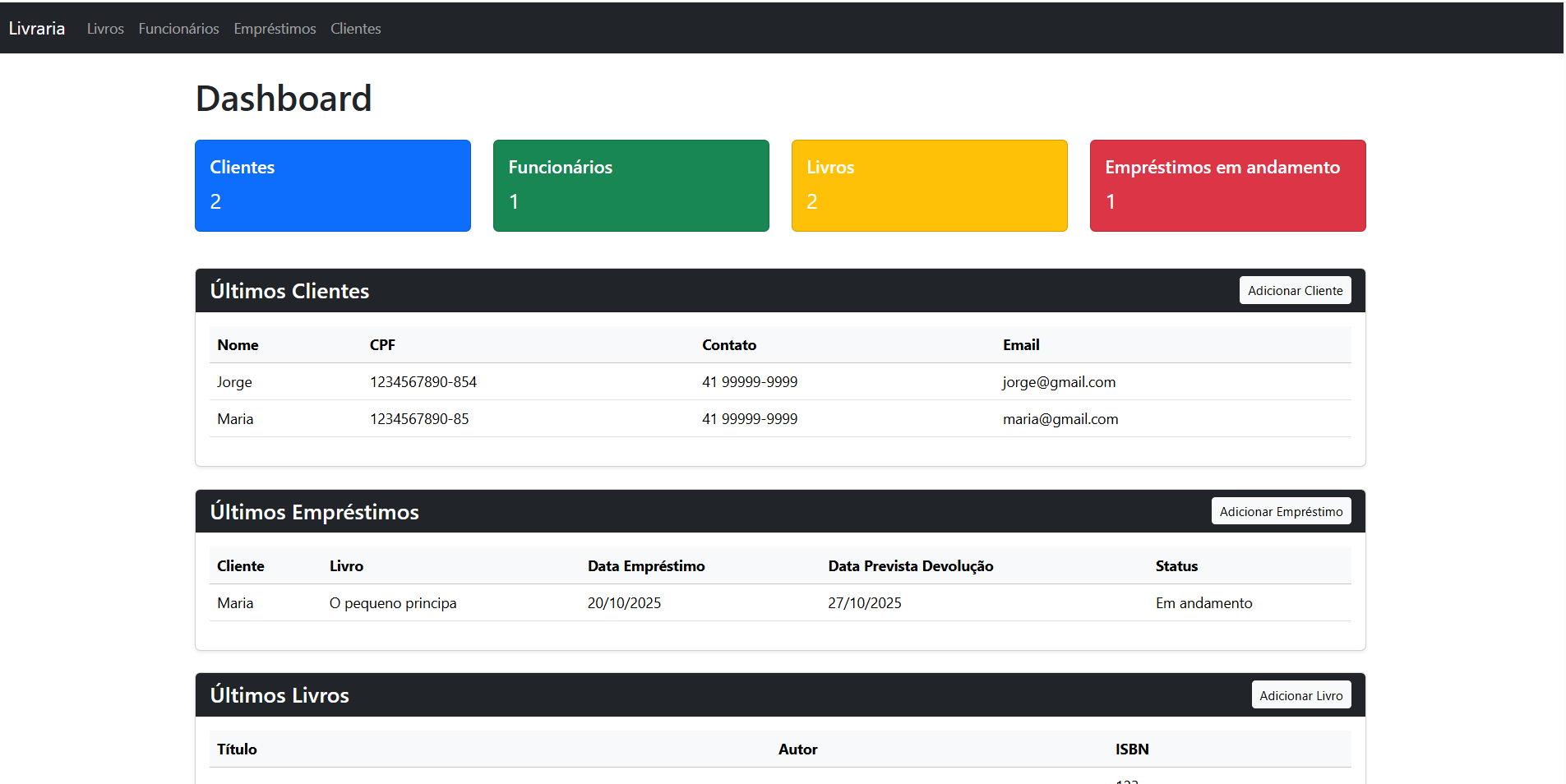Select Clientes in the top navbar

click(x=355, y=29)
